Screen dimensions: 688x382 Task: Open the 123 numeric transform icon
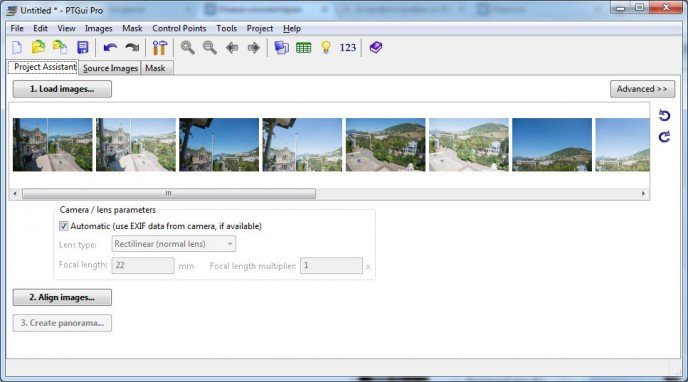[348, 47]
